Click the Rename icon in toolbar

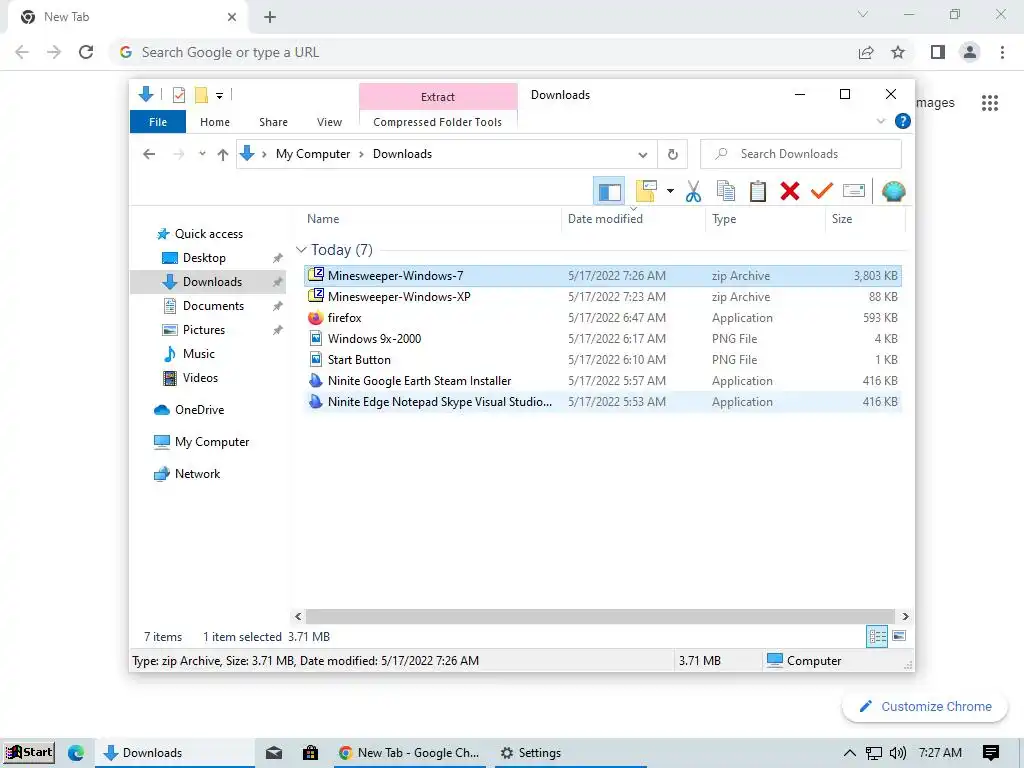(x=854, y=191)
